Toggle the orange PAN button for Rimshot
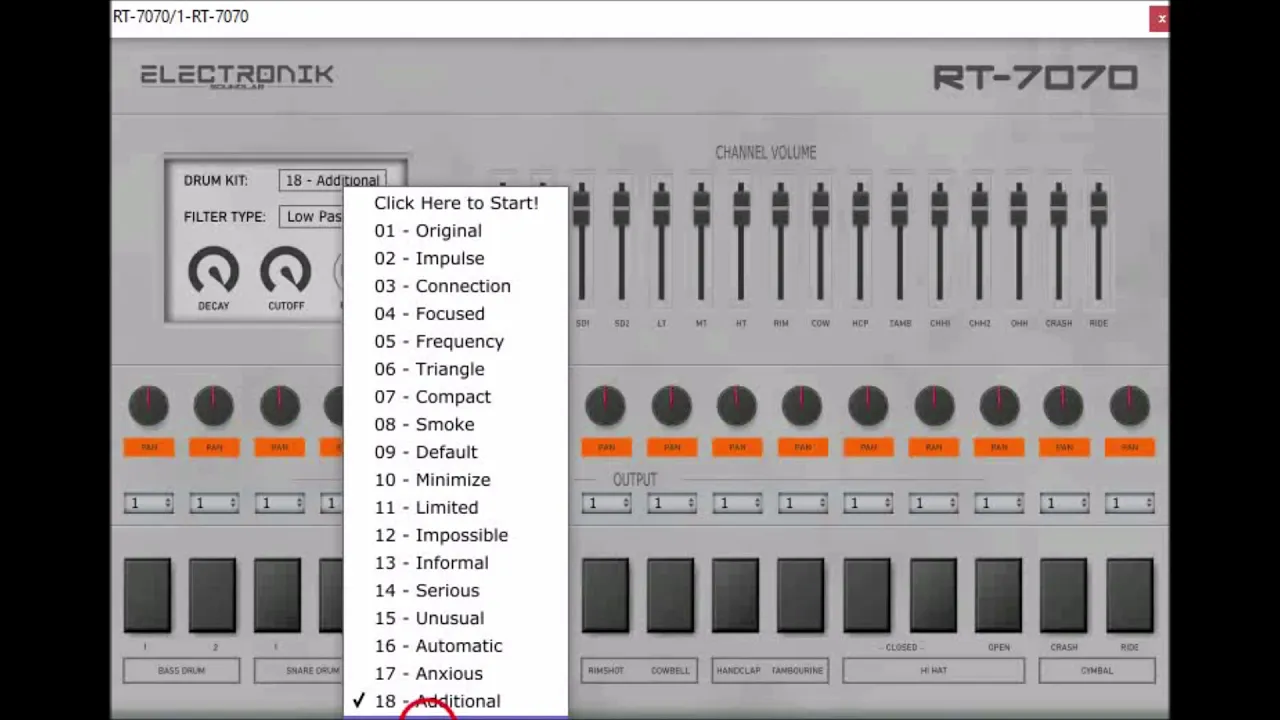 pos(606,447)
